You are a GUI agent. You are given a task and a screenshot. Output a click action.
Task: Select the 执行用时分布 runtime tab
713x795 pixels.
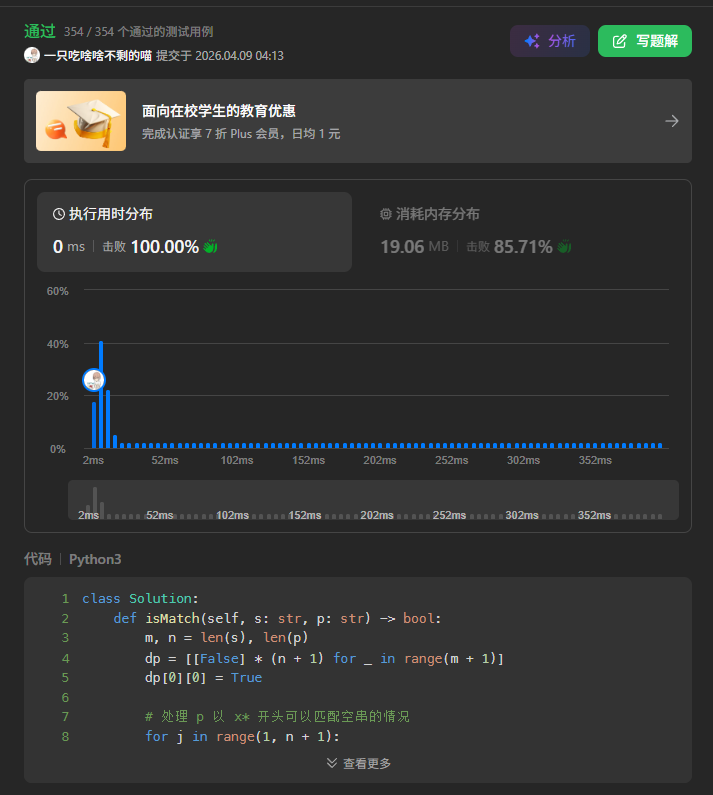pyautogui.click(x=194, y=232)
